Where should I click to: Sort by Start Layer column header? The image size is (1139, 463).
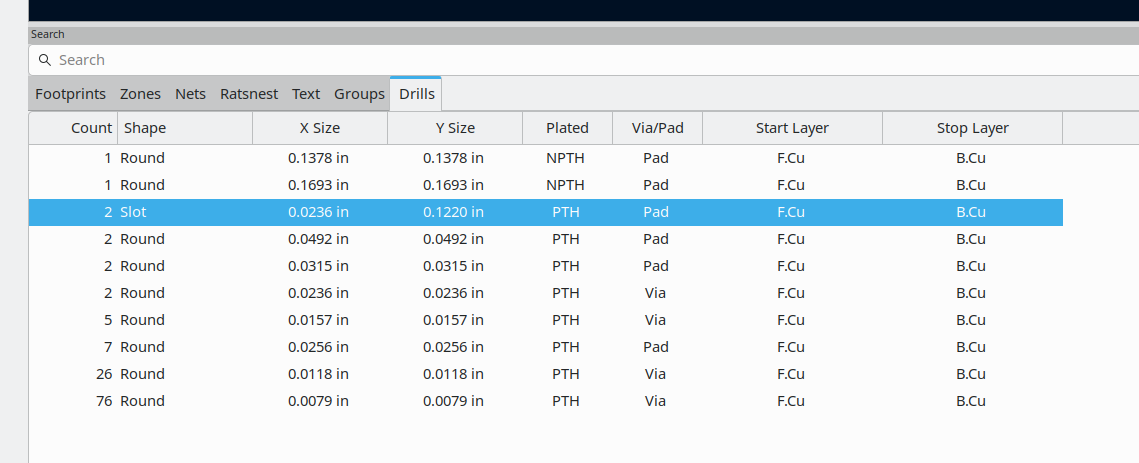click(x=793, y=128)
